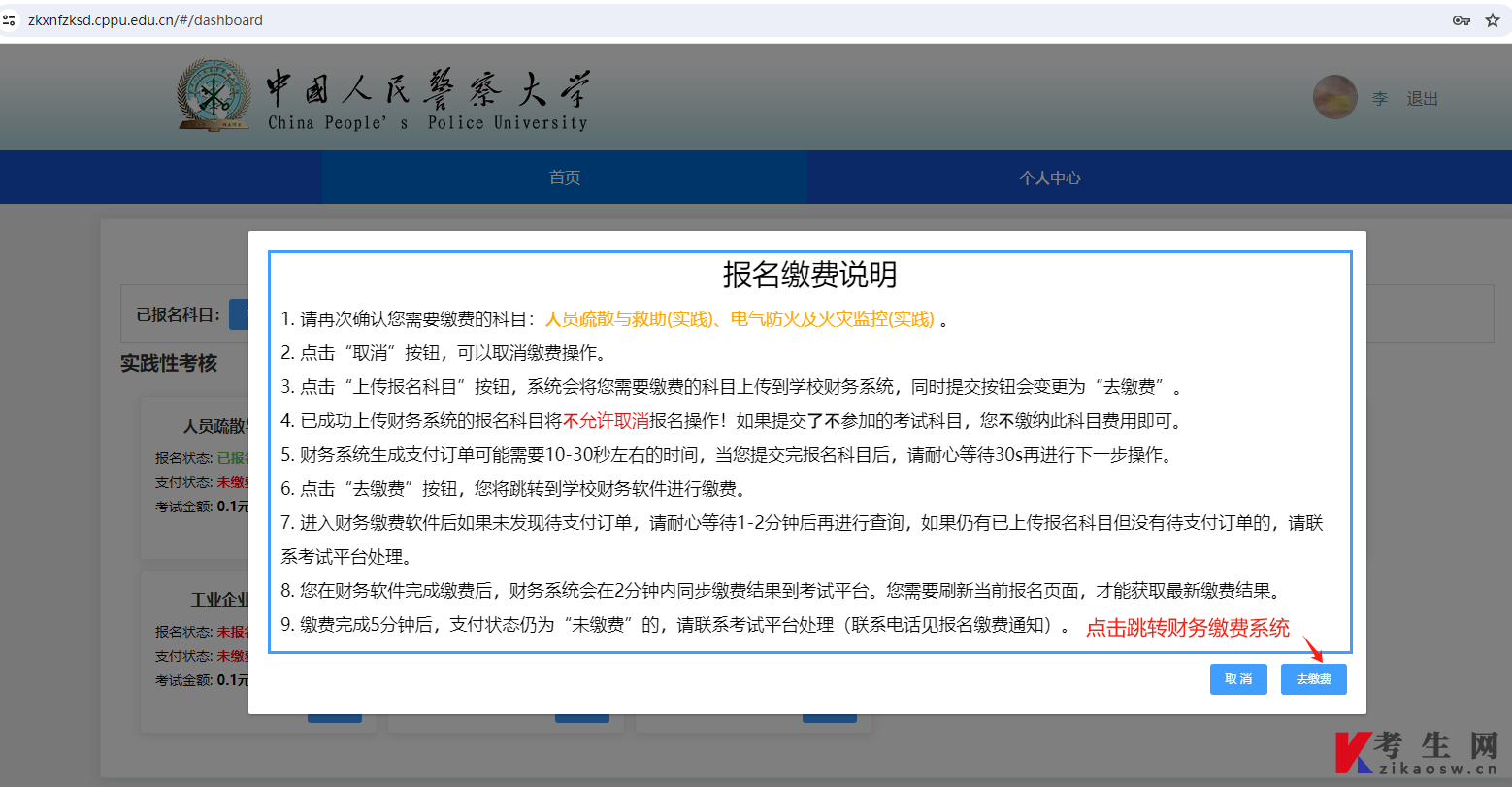
Task: Click 实践性考核 heading
Action: [169, 363]
